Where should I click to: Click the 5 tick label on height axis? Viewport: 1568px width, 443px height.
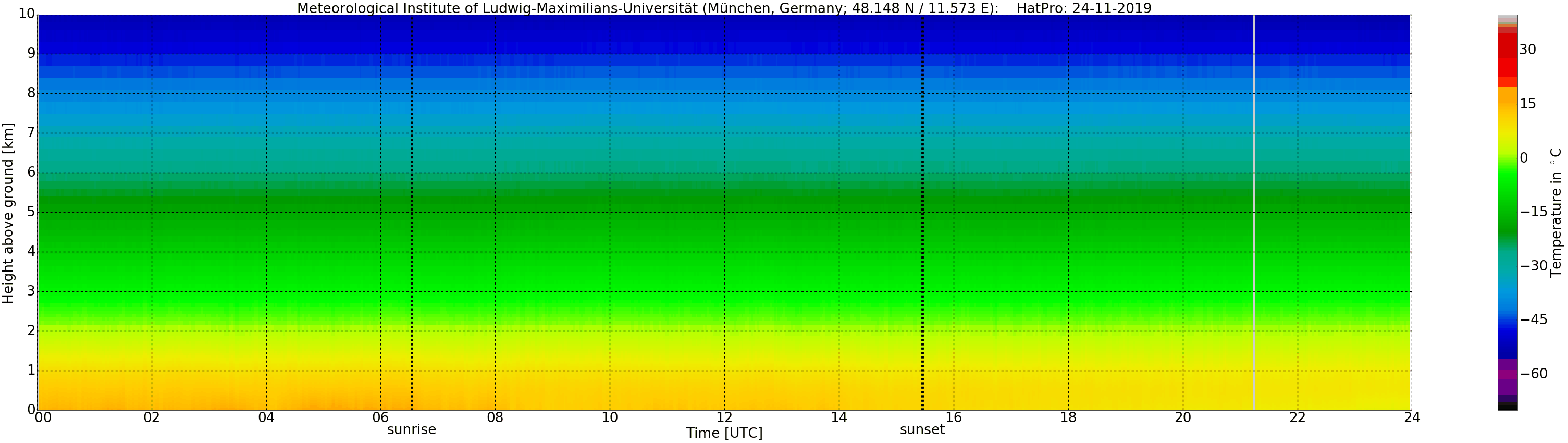(x=31, y=212)
